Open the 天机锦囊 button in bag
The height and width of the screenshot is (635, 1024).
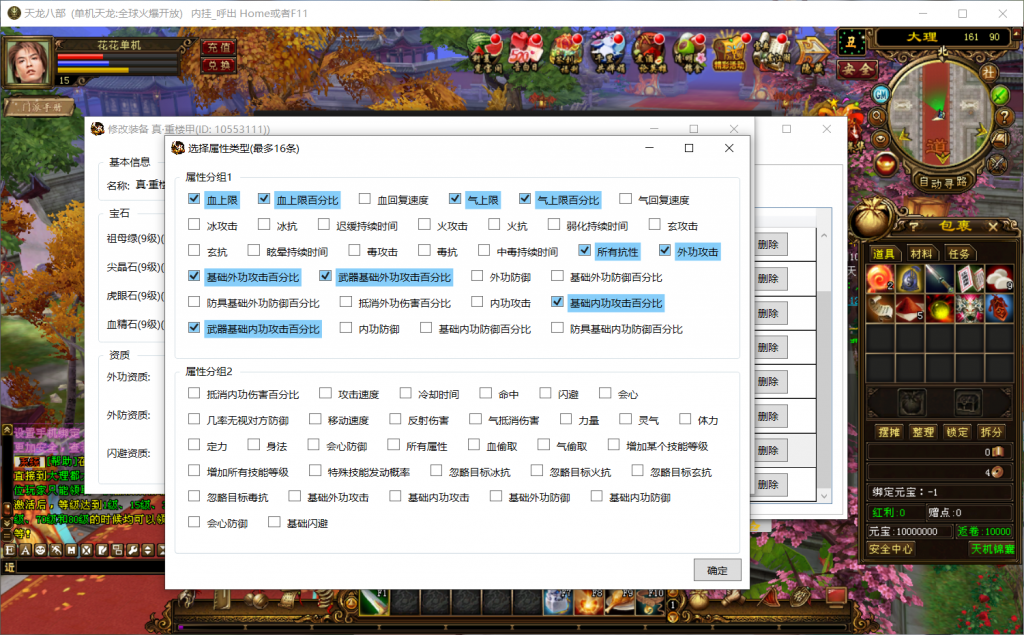pyautogui.click(x=993, y=549)
